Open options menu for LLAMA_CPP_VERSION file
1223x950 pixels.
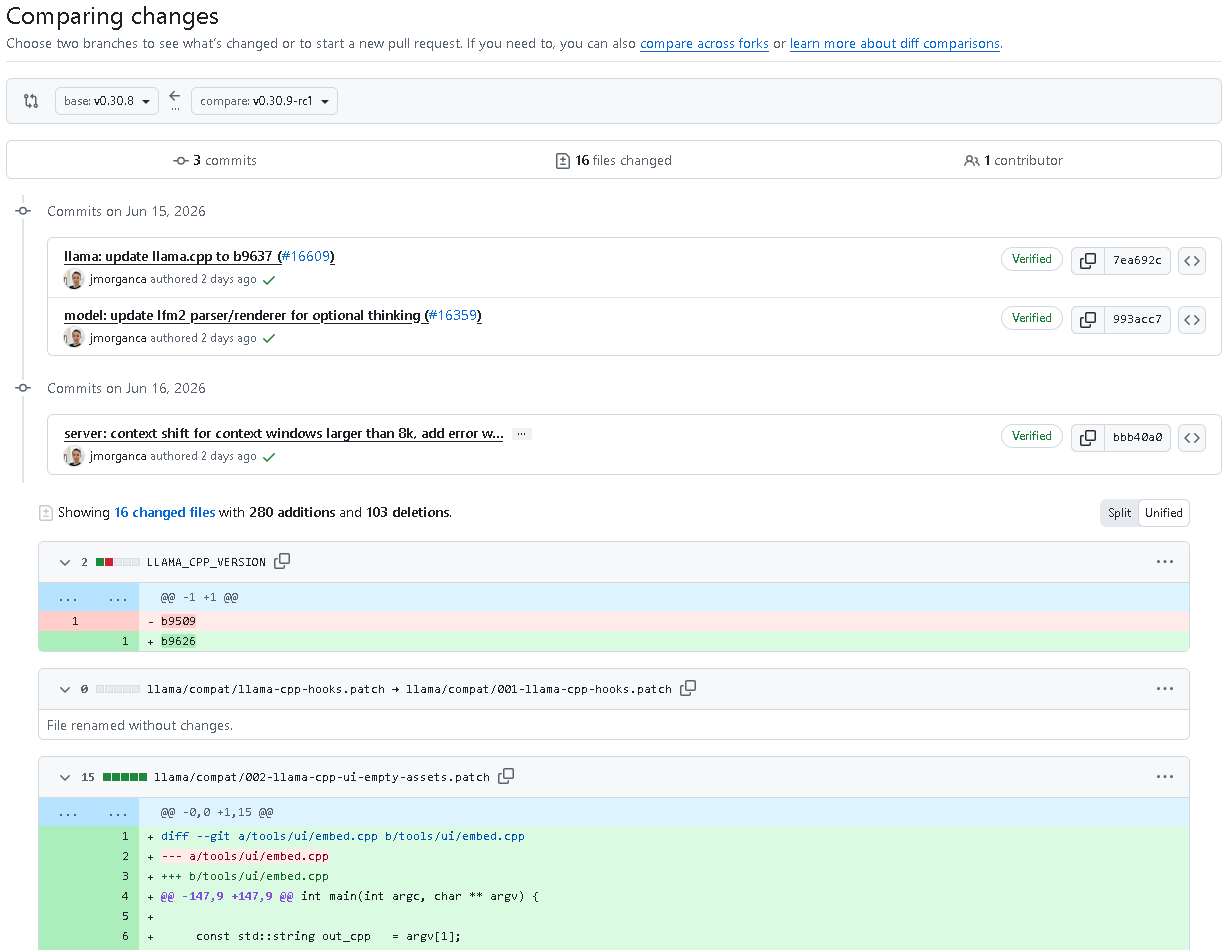coord(1164,562)
